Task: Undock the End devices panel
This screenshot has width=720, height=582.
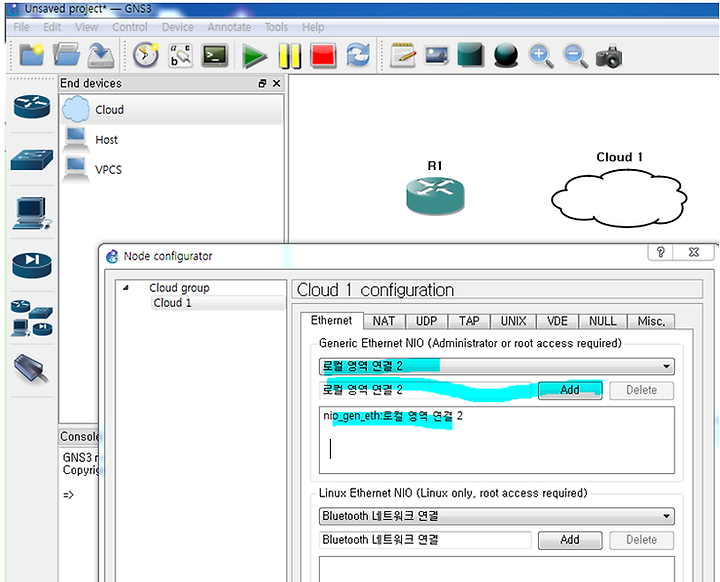Action: (262, 83)
